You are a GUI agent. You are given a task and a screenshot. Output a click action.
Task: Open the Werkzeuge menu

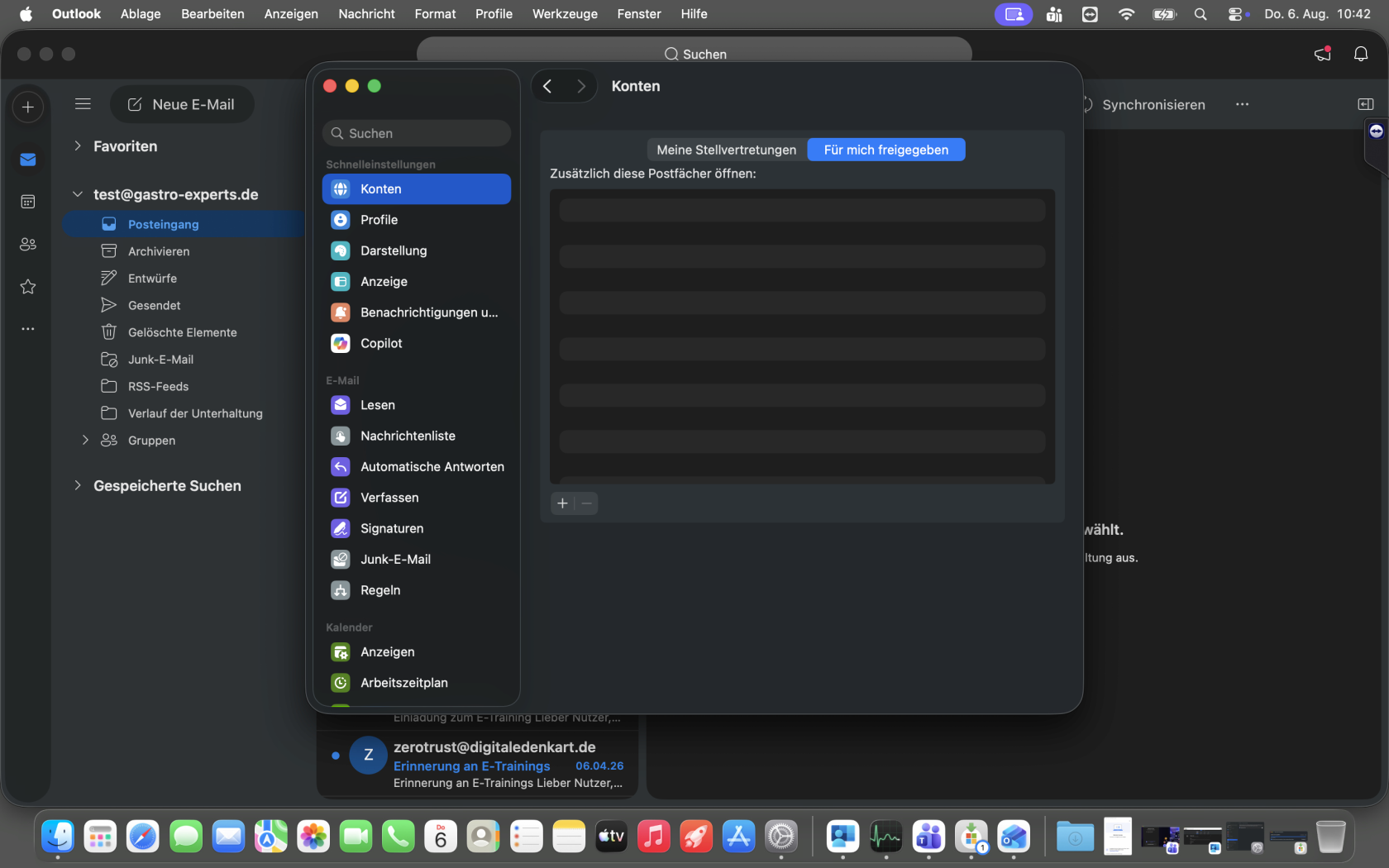[565, 14]
